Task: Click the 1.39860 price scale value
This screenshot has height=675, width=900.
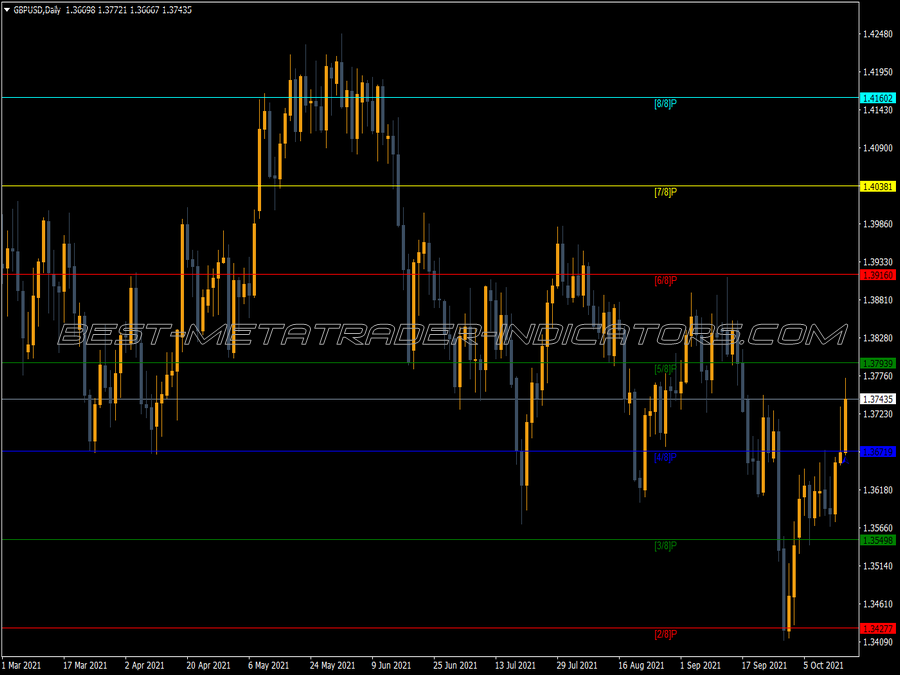Action: point(878,224)
